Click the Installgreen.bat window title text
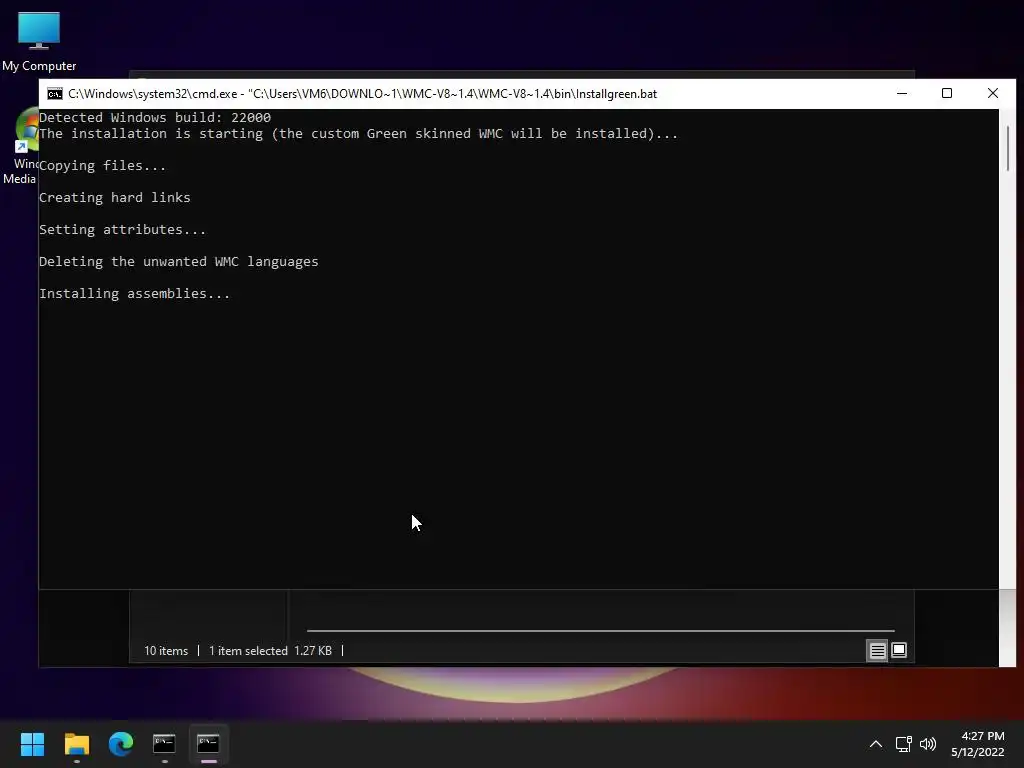This screenshot has width=1024, height=768. [x=362, y=94]
